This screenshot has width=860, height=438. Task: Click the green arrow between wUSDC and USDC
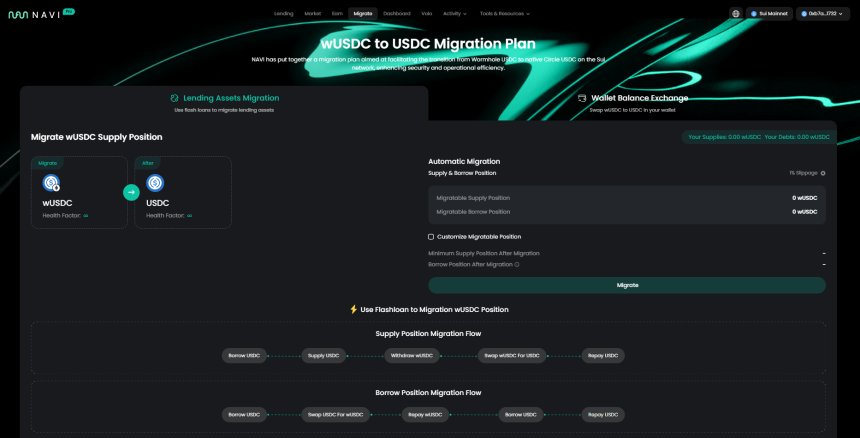131,192
